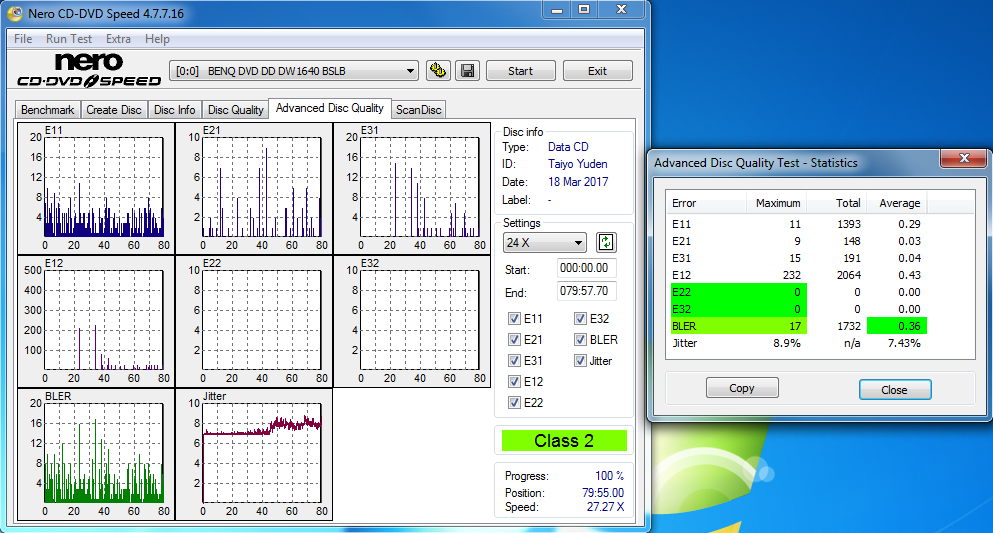Image resolution: width=993 pixels, height=533 pixels.
Task: Click the Taiyo Yuden disc ID text
Action: coord(578,164)
